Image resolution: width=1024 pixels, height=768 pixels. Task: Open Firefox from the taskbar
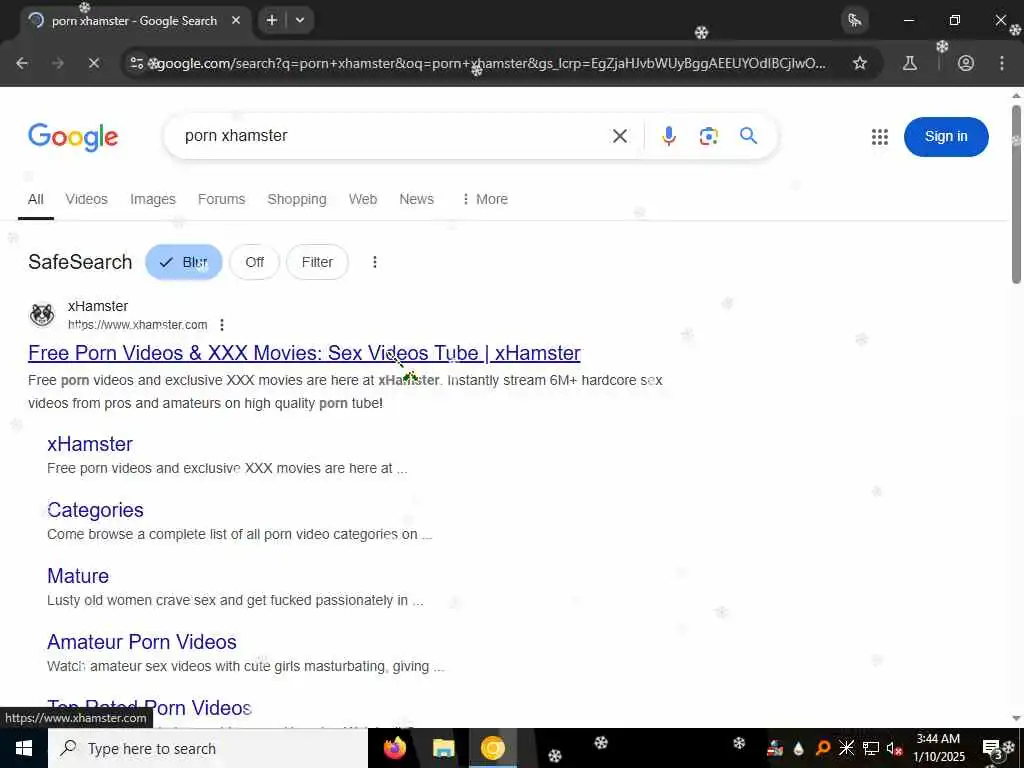[395, 748]
